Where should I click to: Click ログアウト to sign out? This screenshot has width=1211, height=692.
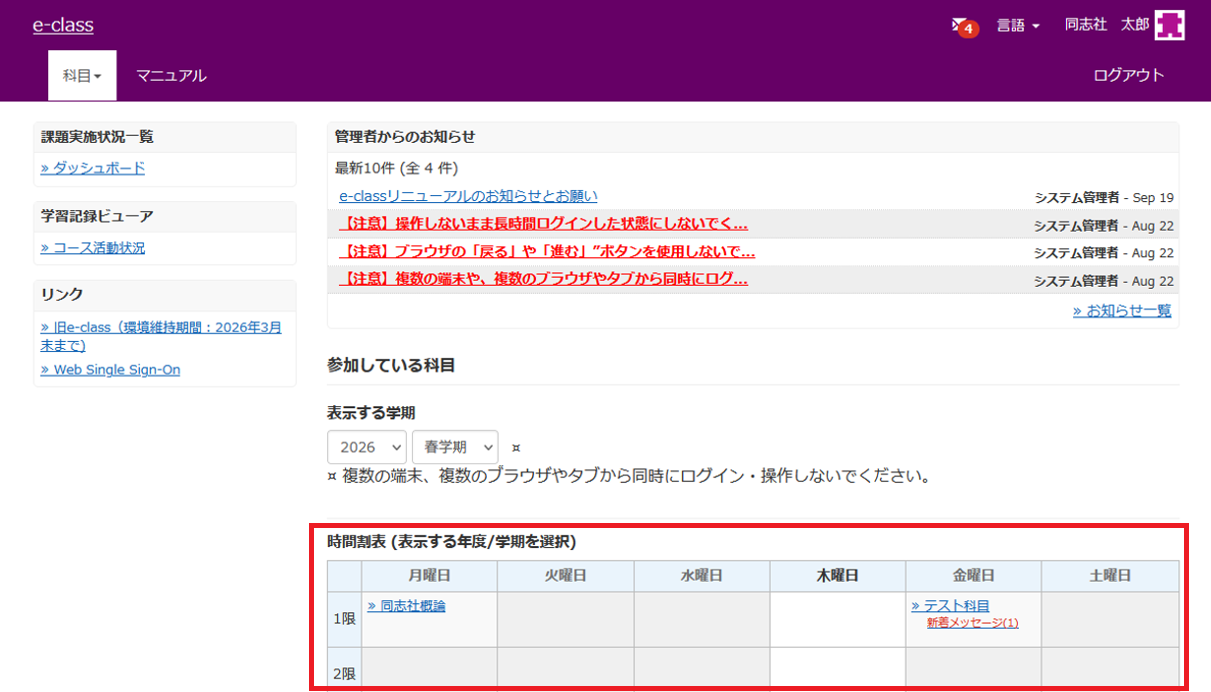pos(1129,76)
